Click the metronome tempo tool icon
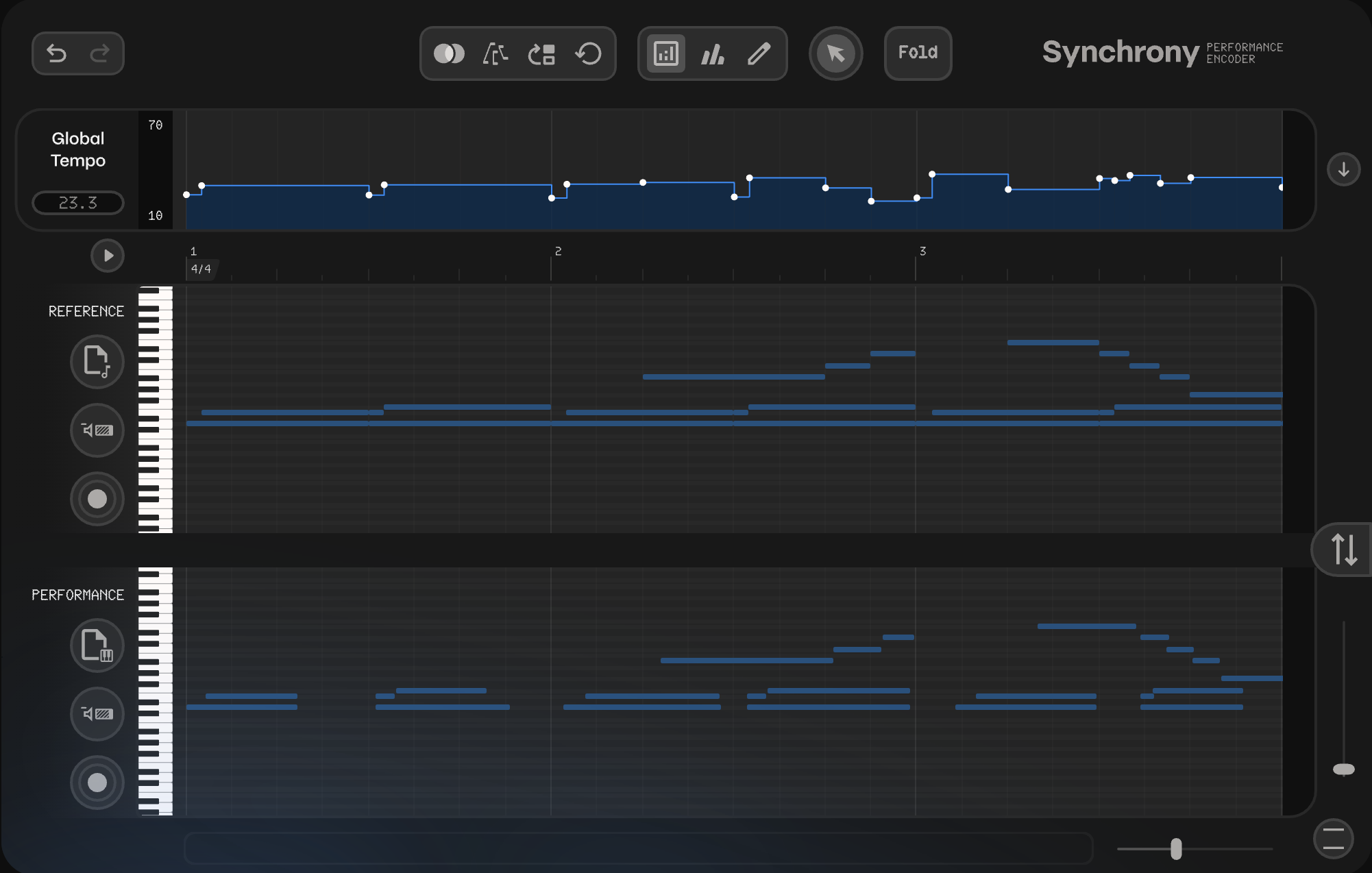 tap(495, 53)
